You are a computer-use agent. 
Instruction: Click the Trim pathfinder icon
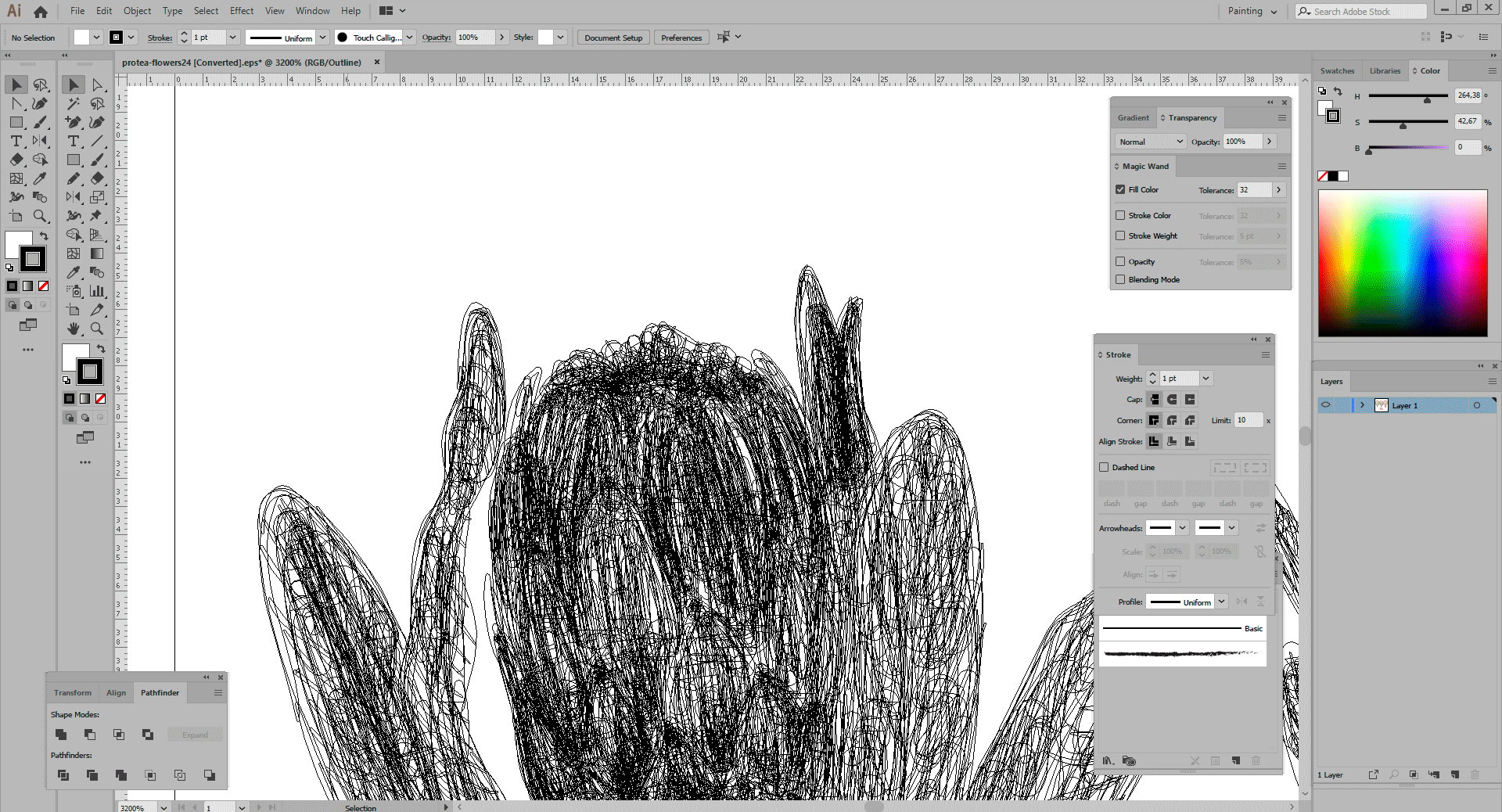click(x=92, y=775)
